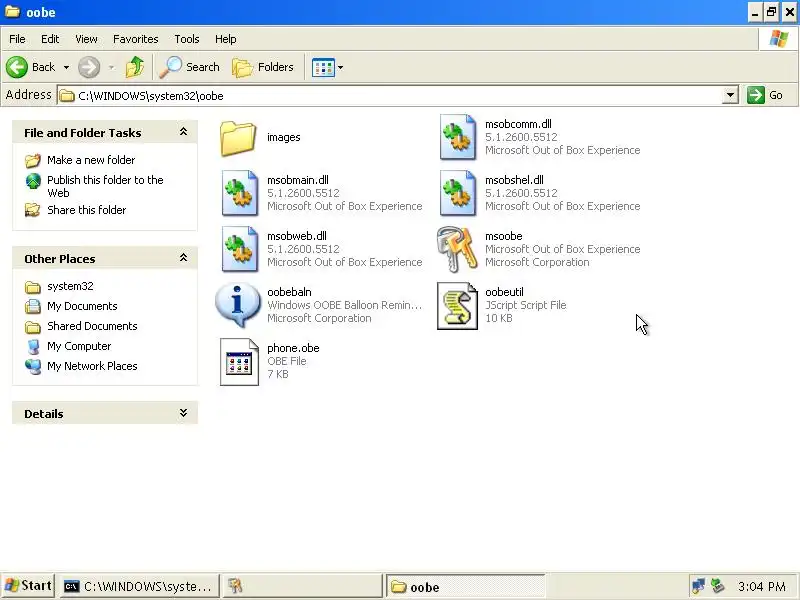The height and width of the screenshot is (600, 800).
Task: Click the oobe taskbar button
Action: point(465,587)
